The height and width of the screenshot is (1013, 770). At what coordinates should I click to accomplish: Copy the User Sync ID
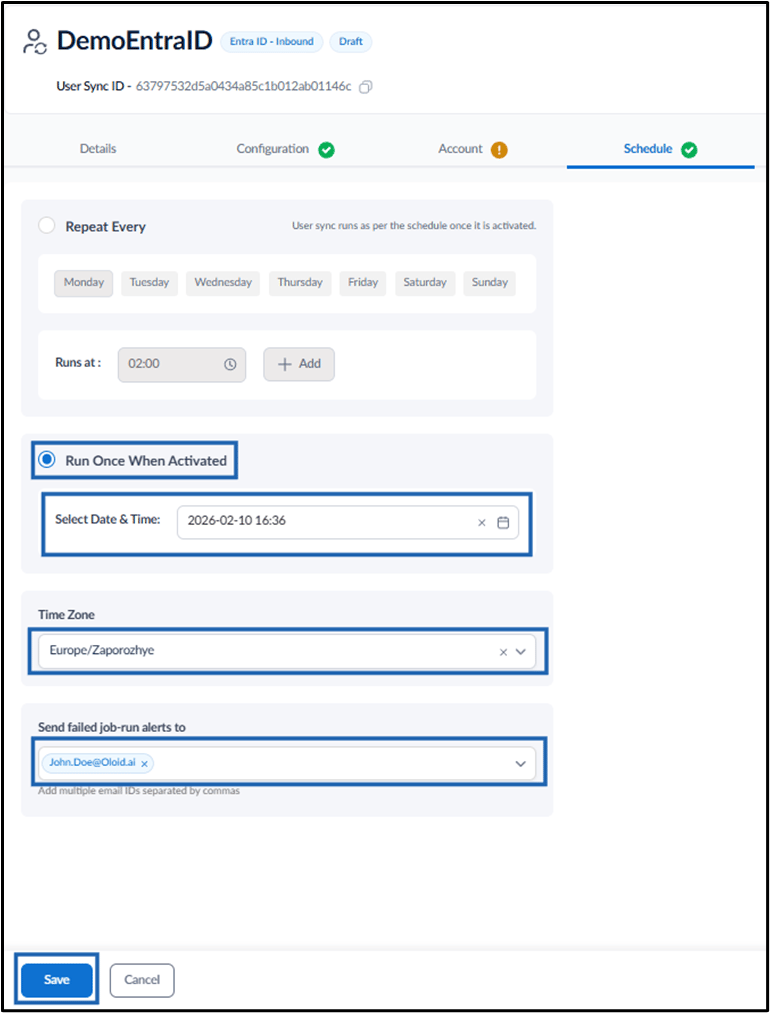coord(366,87)
